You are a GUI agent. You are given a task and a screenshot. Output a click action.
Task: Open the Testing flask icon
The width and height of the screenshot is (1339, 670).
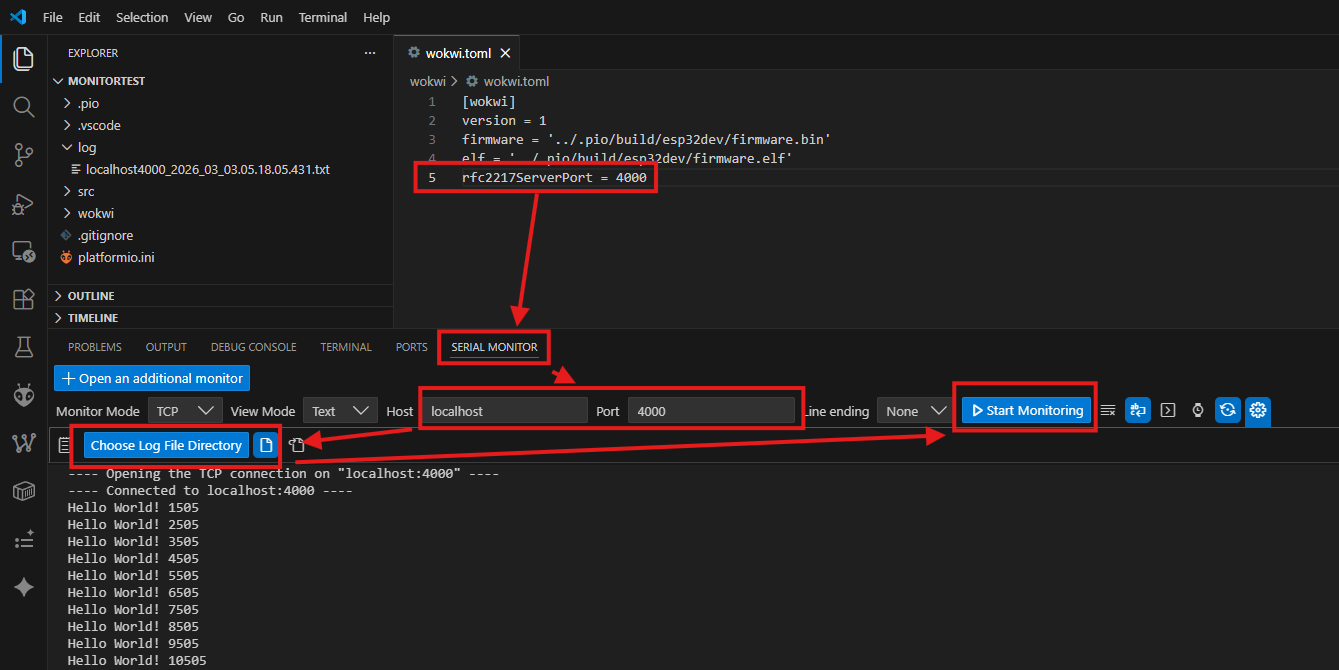click(23, 347)
